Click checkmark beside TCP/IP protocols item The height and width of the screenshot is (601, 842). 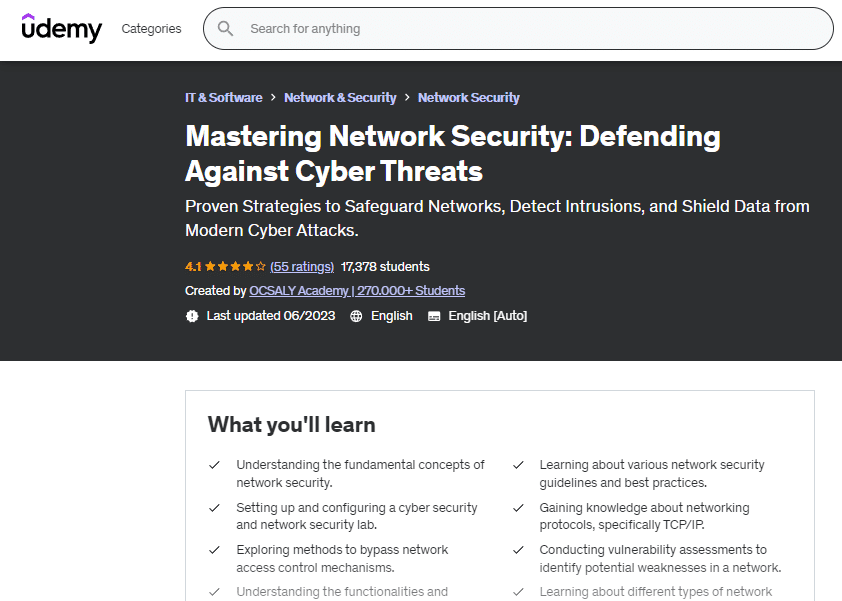518,508
